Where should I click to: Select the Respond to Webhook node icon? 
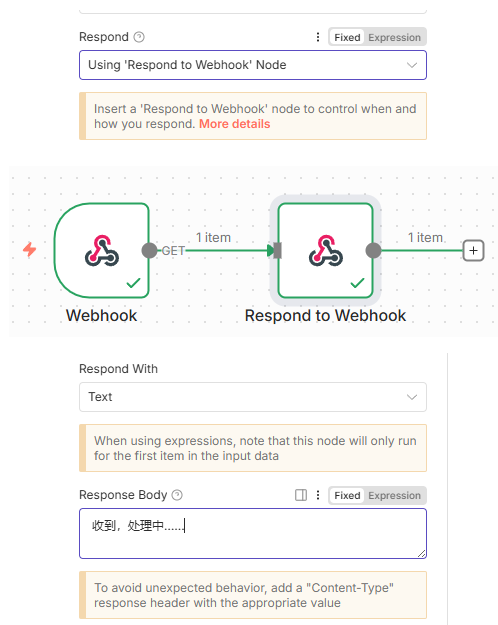(325, 251)
